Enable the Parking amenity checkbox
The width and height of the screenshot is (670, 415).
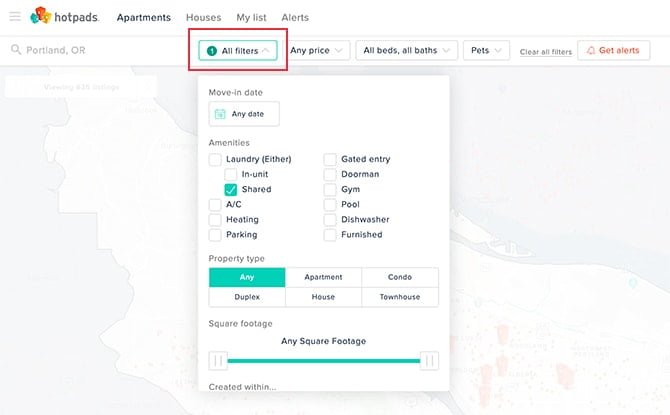point(216,235)
